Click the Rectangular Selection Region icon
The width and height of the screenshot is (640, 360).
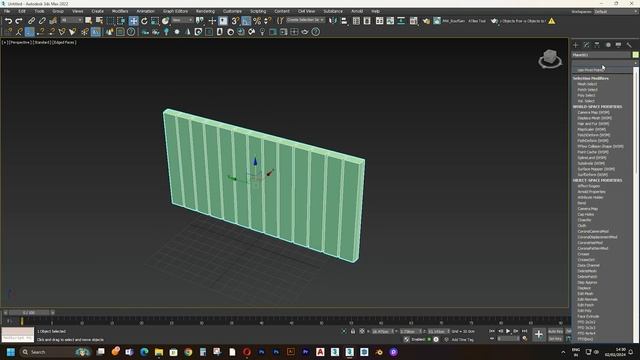tap(110, 21)
